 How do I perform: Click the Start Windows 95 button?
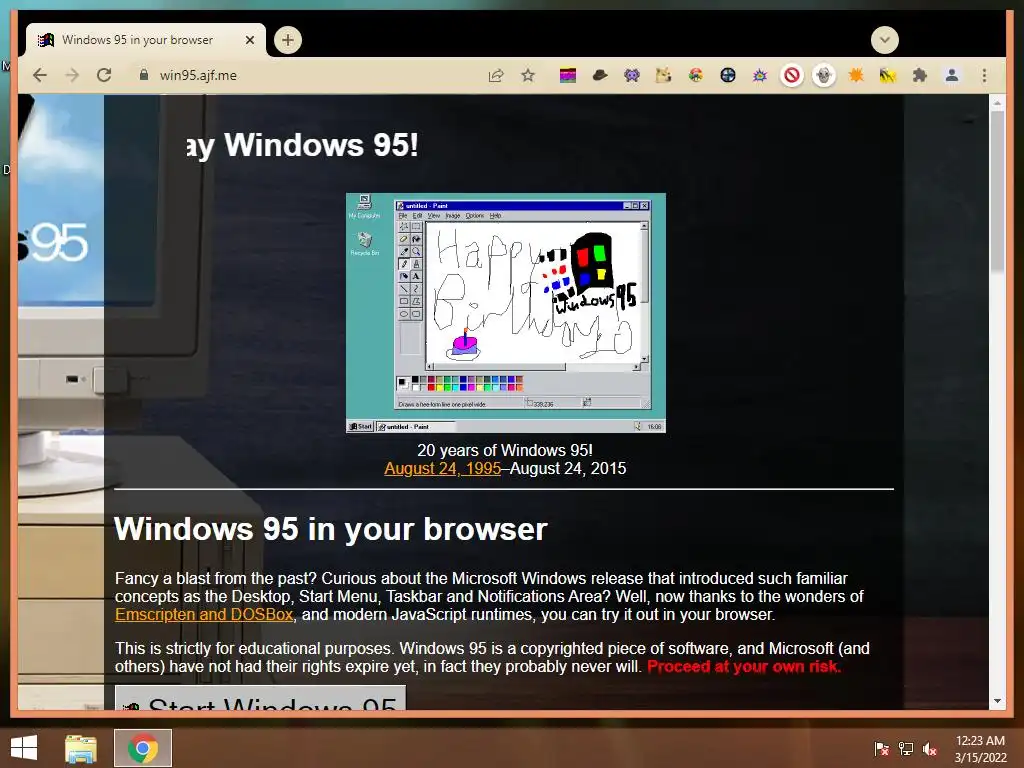point(261,697)
